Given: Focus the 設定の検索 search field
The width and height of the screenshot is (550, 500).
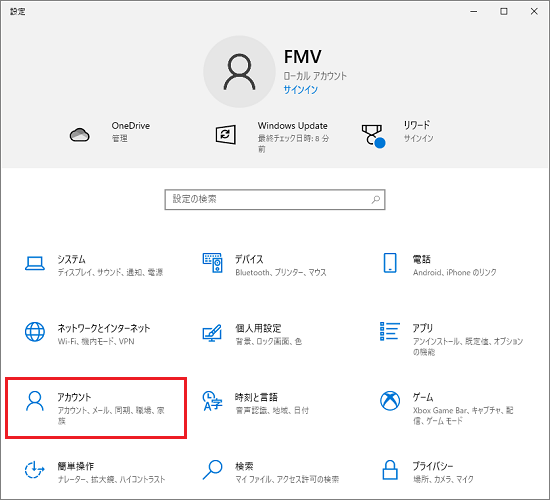Looking at the screenshot, I should [x=275, y=200].
